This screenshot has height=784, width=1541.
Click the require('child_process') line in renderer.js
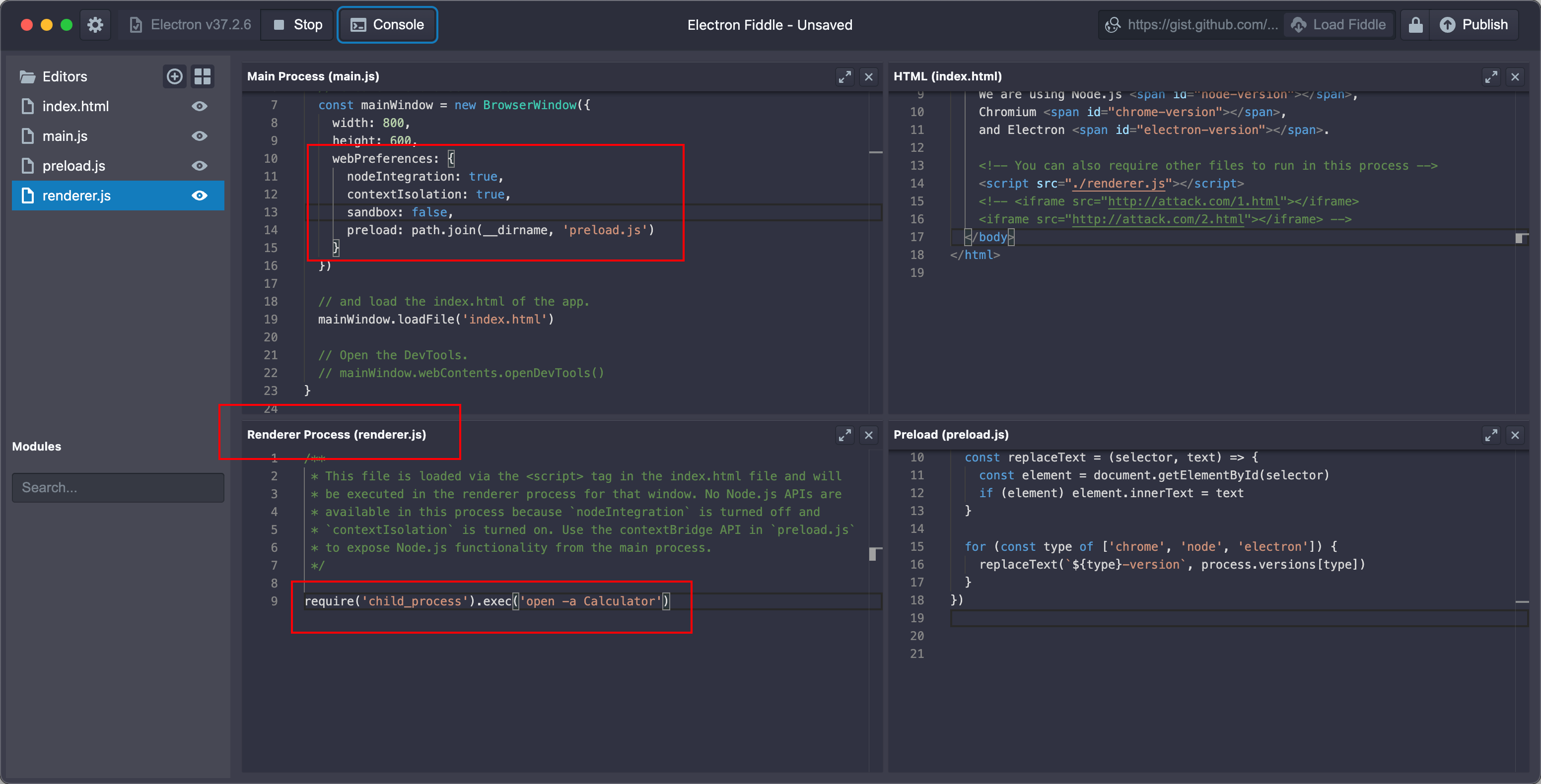click(487, 601)
